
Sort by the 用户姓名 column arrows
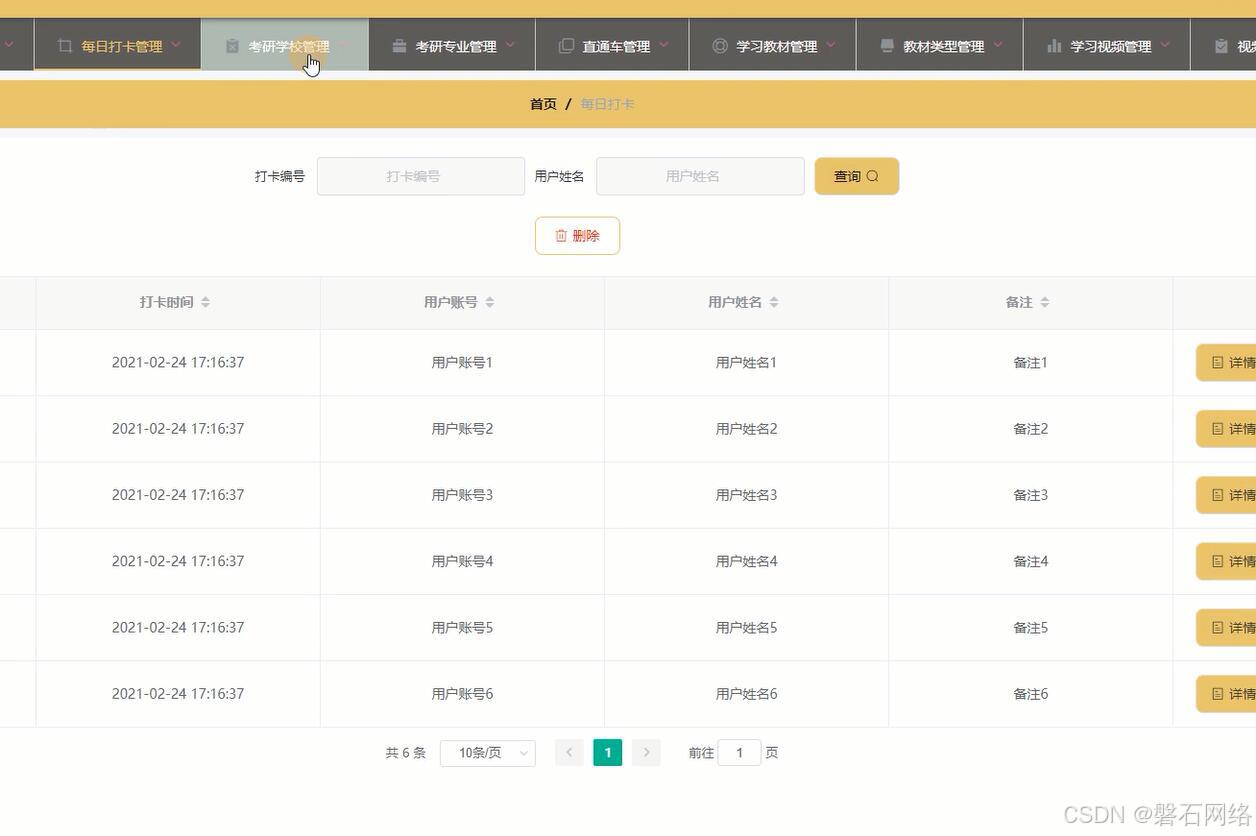coord(774,302)
